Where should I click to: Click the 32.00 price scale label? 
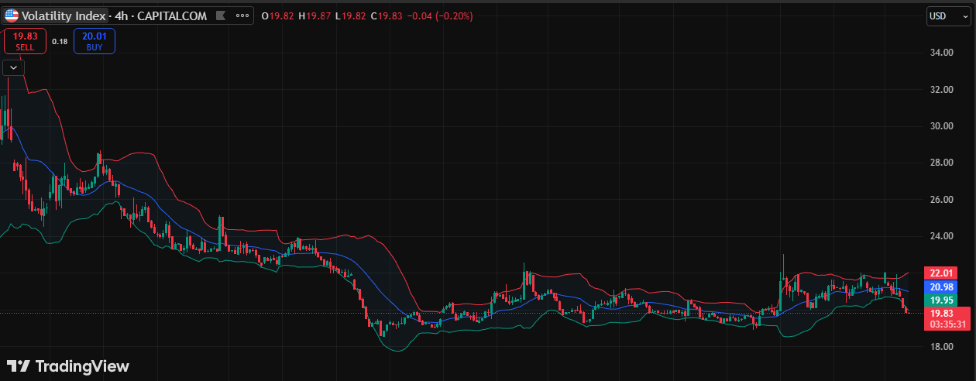pos(941,90)
